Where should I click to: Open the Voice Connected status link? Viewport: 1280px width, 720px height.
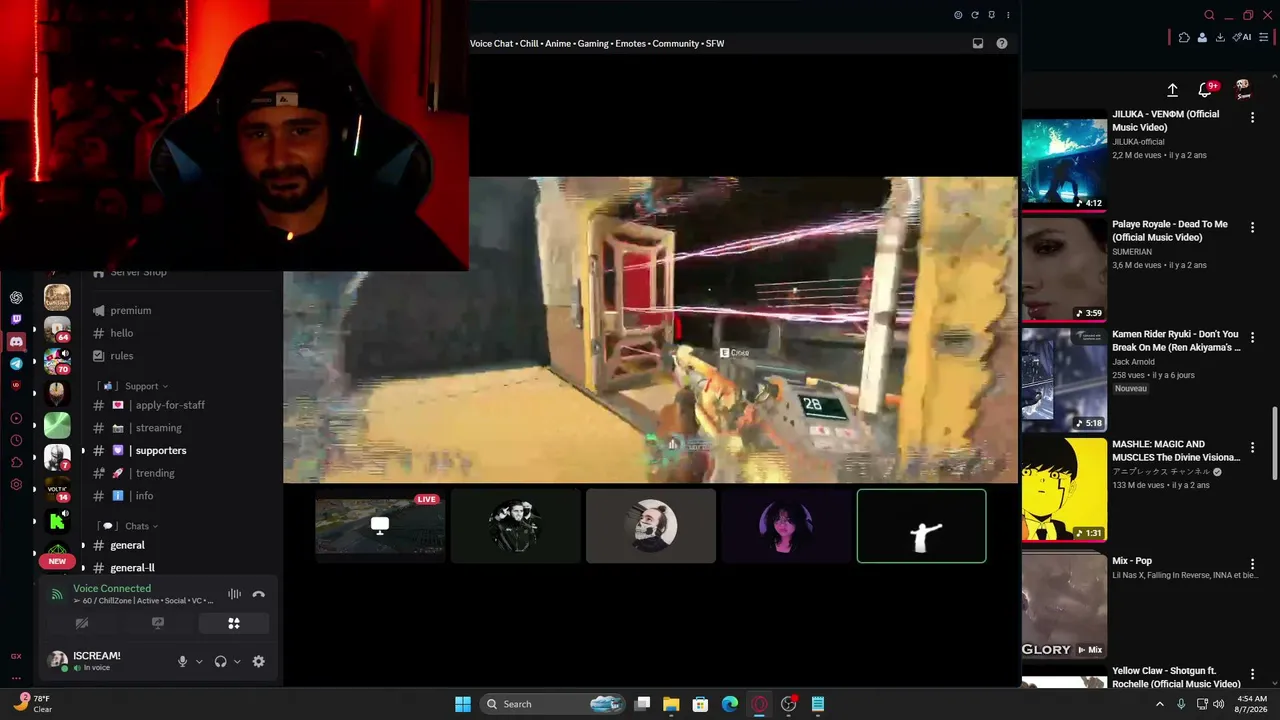pos(112,589)
